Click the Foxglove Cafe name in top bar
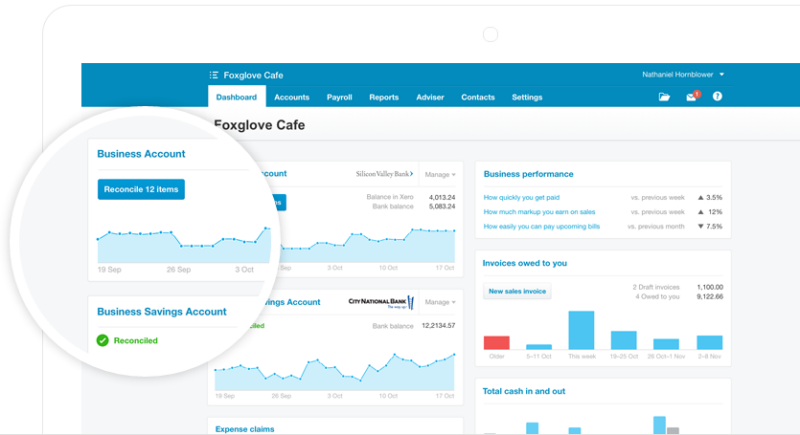 coord(253,75)
